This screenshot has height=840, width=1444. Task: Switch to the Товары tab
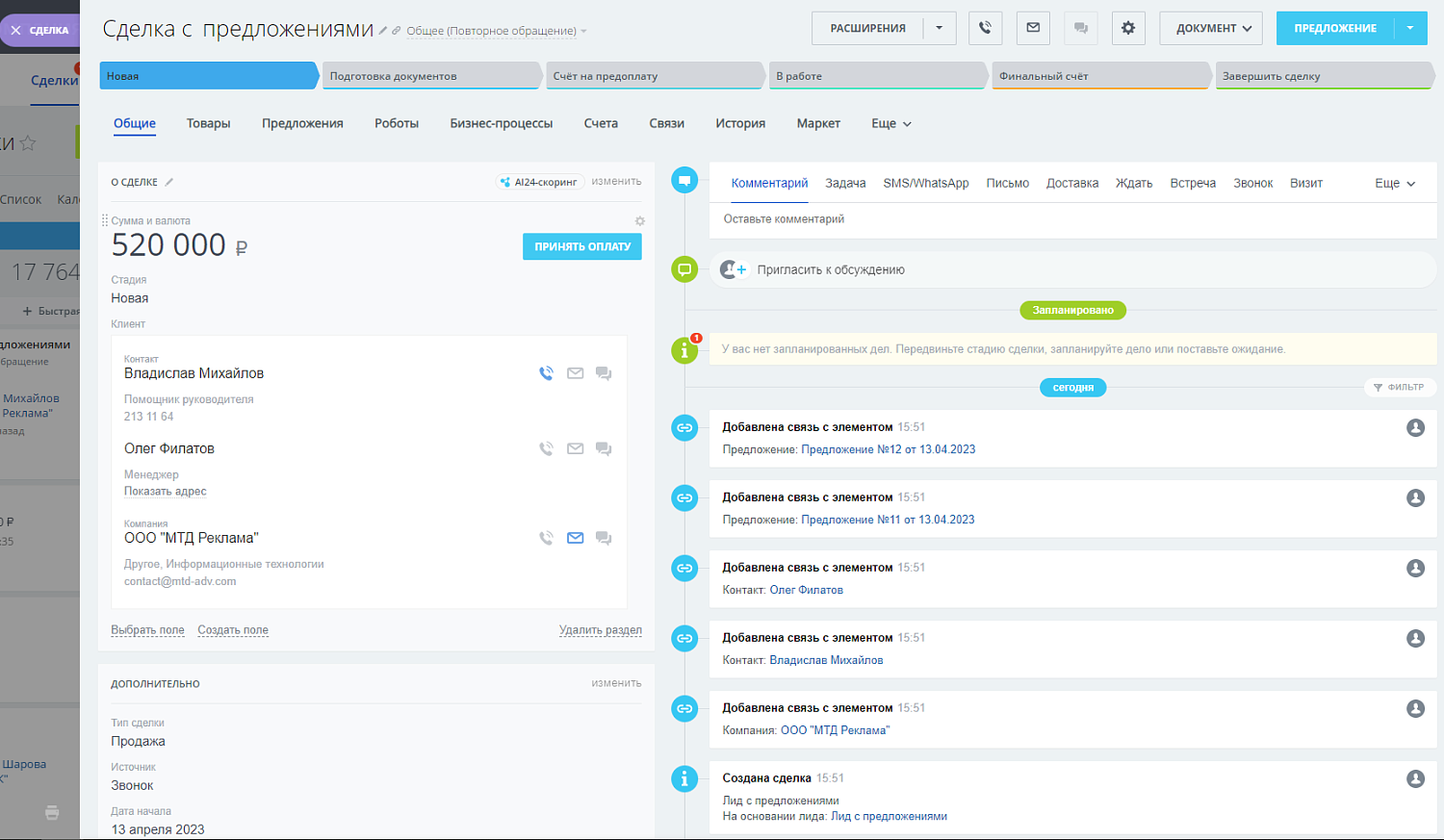pos(208,123)
